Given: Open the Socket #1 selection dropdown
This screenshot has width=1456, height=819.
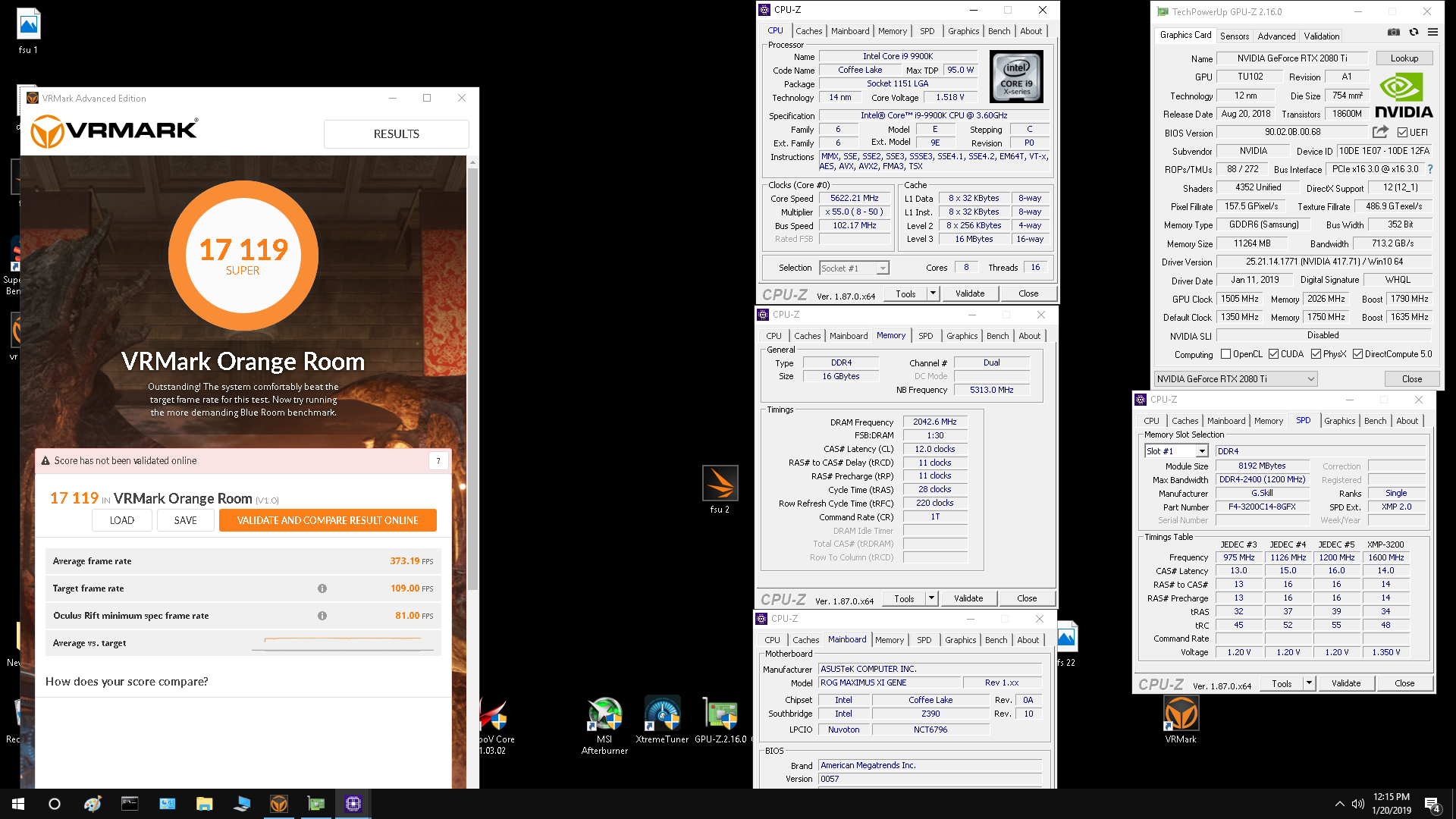Looking at the screenshot, I should [854, 268].
